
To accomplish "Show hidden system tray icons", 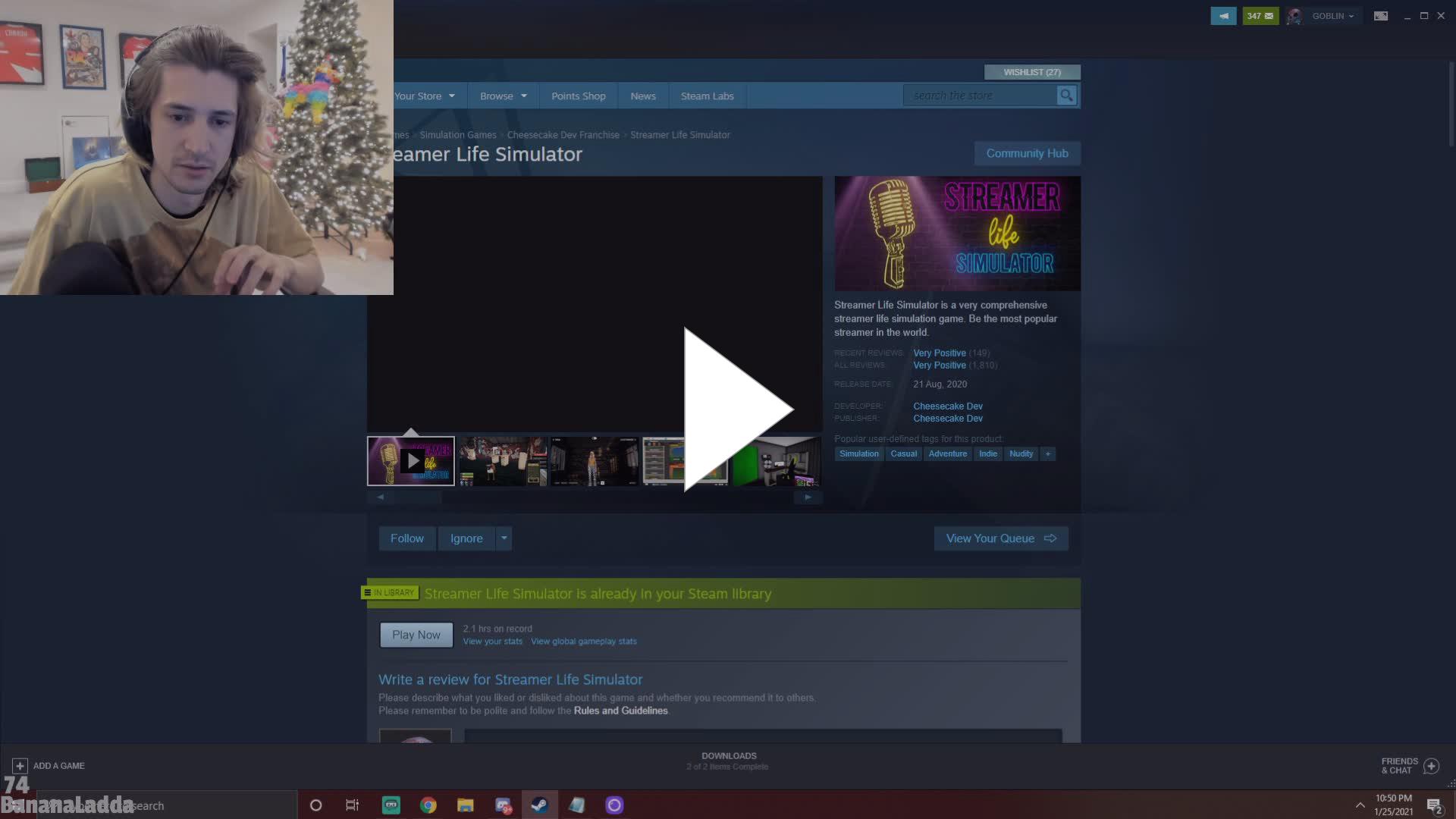I will [1360, 805].
